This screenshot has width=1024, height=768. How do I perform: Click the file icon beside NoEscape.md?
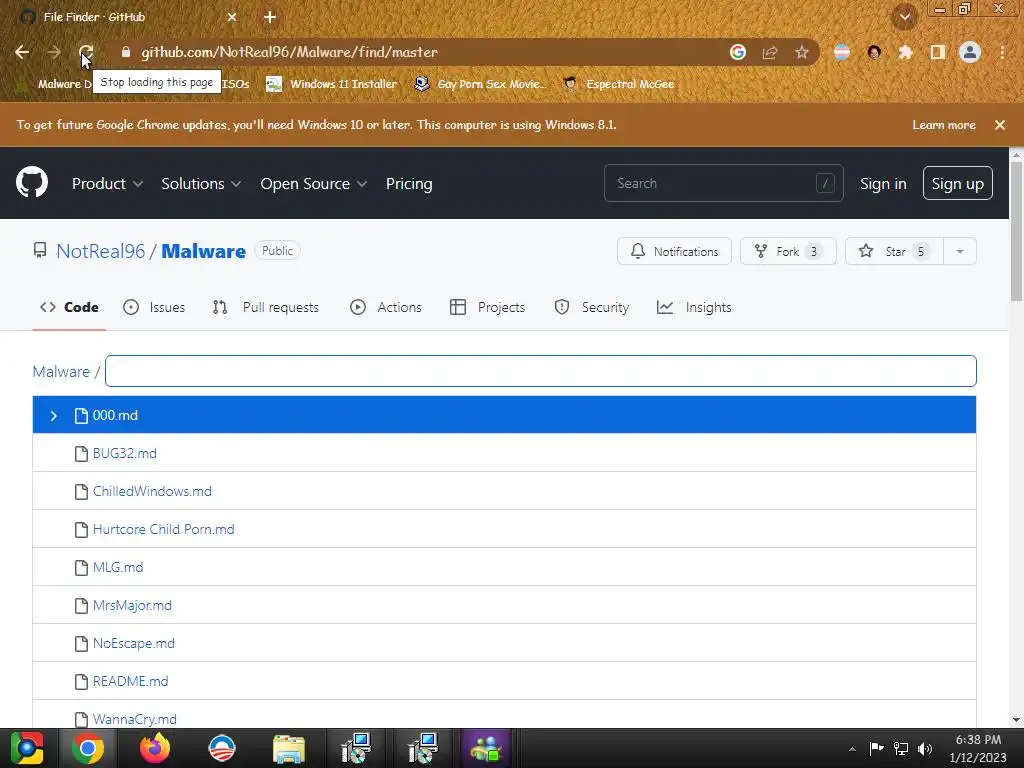(81, 644)
